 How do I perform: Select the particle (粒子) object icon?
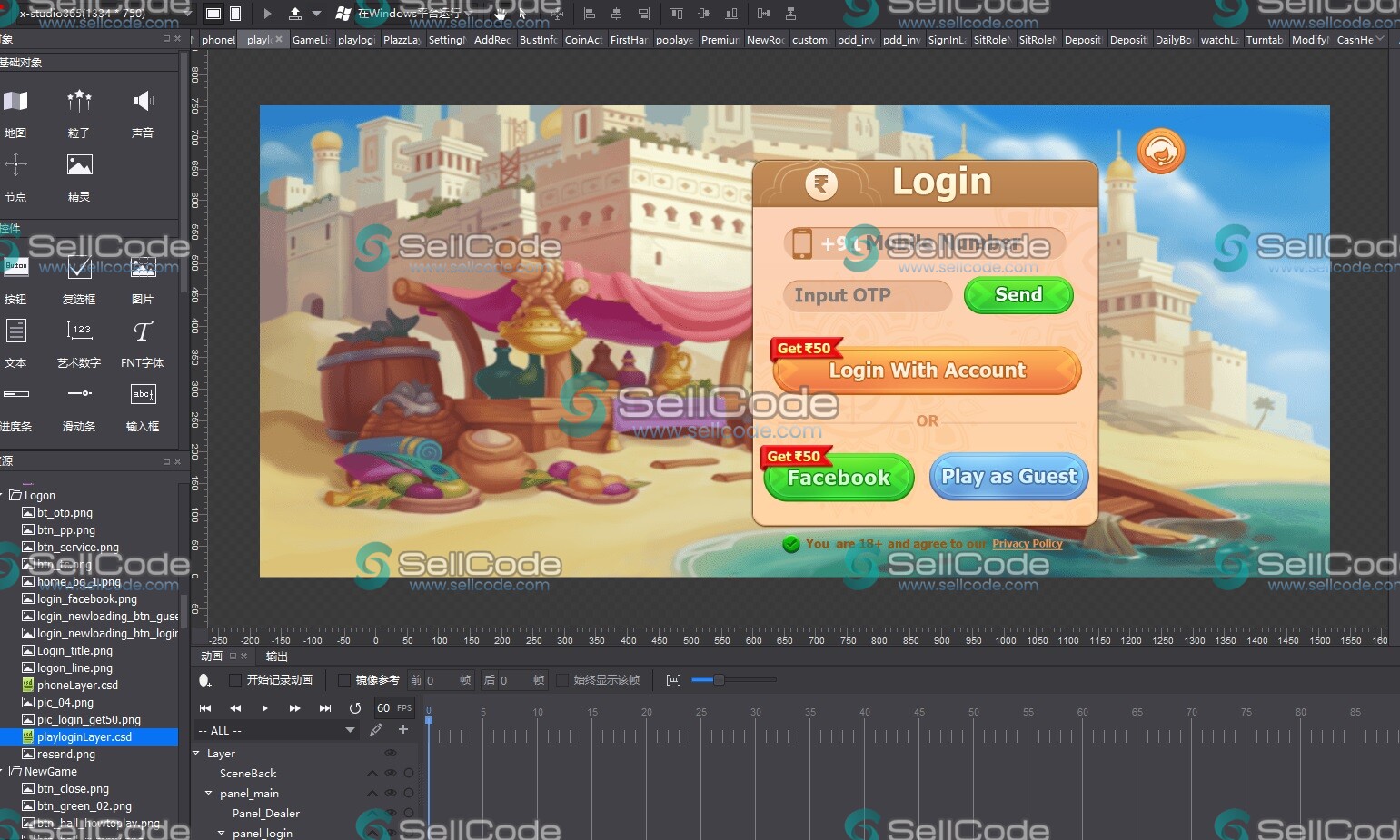(x=79, y=101)
